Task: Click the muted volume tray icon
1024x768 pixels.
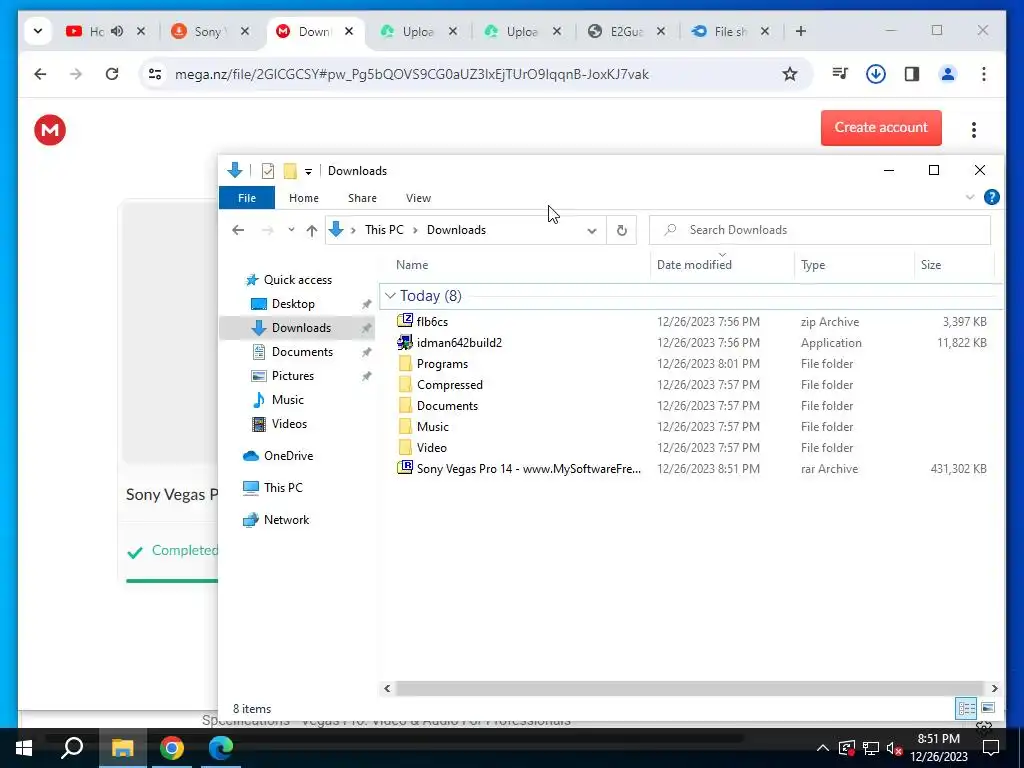Action: click(x=894, y=748)
